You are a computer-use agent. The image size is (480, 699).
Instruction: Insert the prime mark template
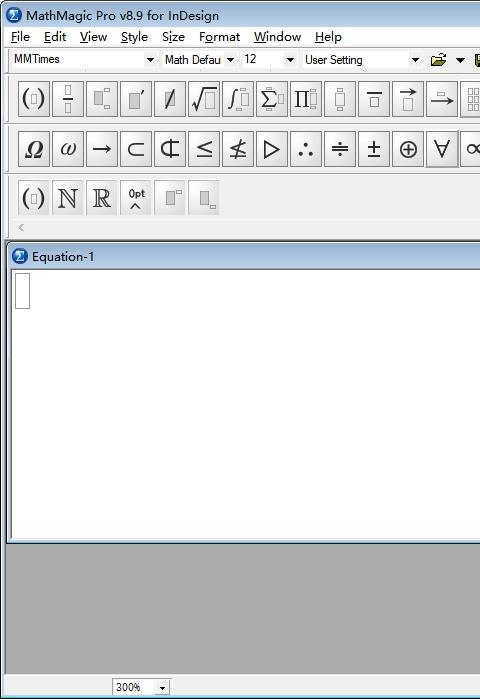pos(136,99)
